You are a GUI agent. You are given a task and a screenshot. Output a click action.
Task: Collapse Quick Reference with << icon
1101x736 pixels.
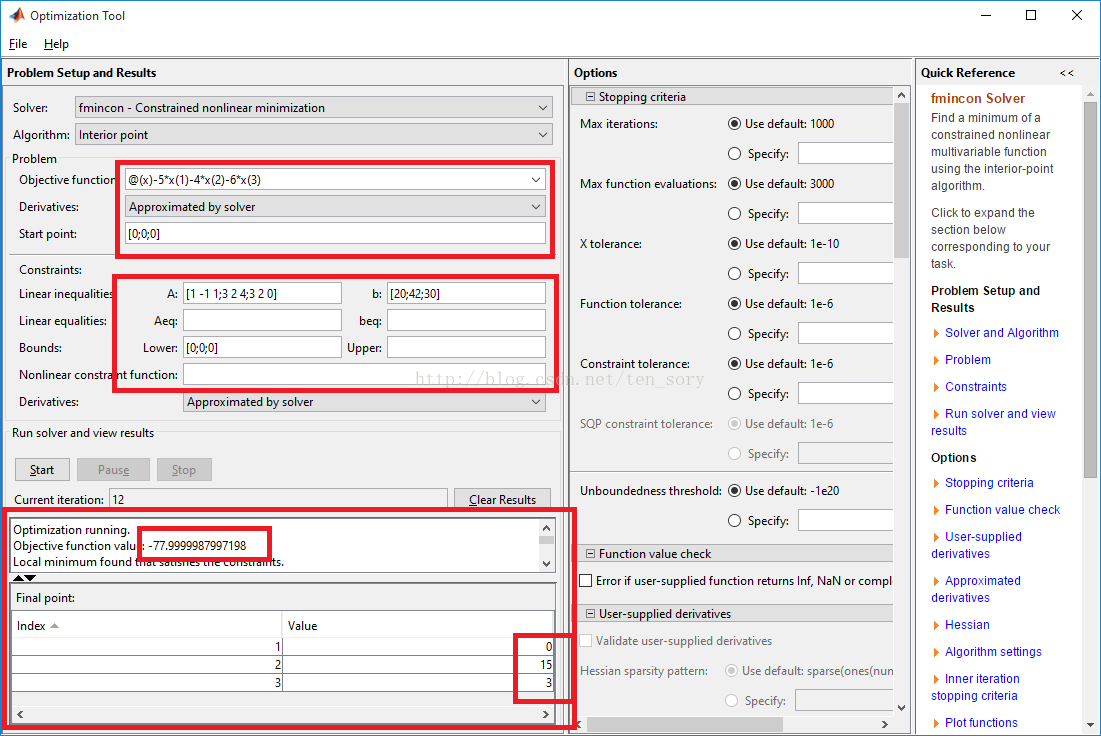1067,73
